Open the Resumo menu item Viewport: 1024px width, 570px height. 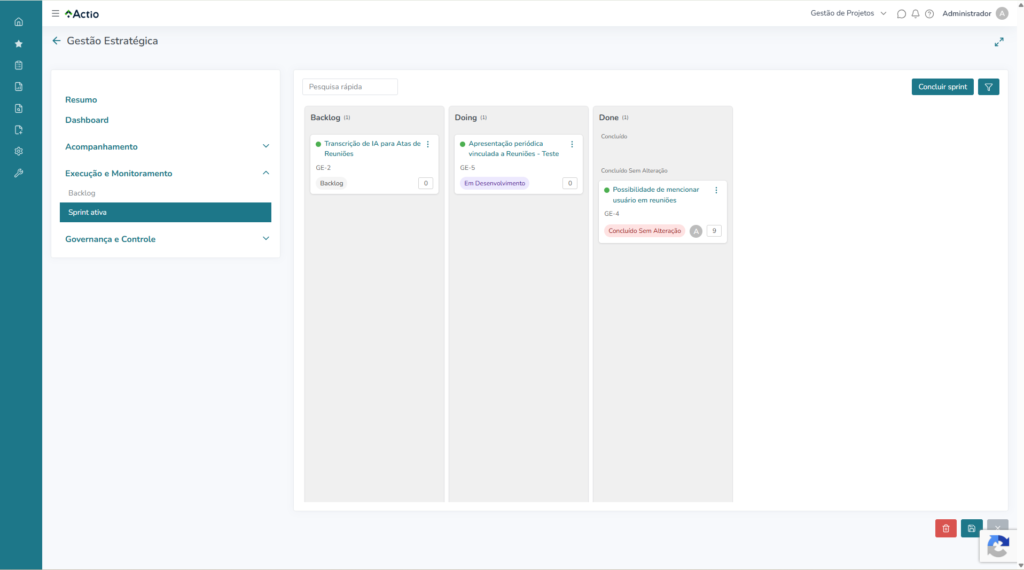point(81,100)
